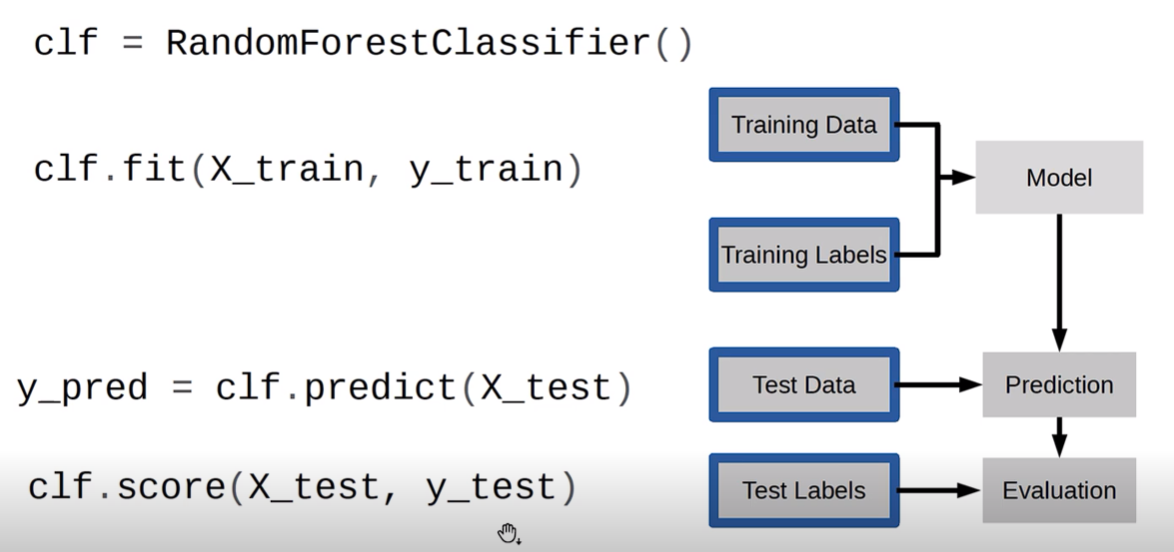Viewport: 1174px width, 552px height.
Task: Click y_test argument in score call
Action: pyautogui.click(x=492, y=489)
